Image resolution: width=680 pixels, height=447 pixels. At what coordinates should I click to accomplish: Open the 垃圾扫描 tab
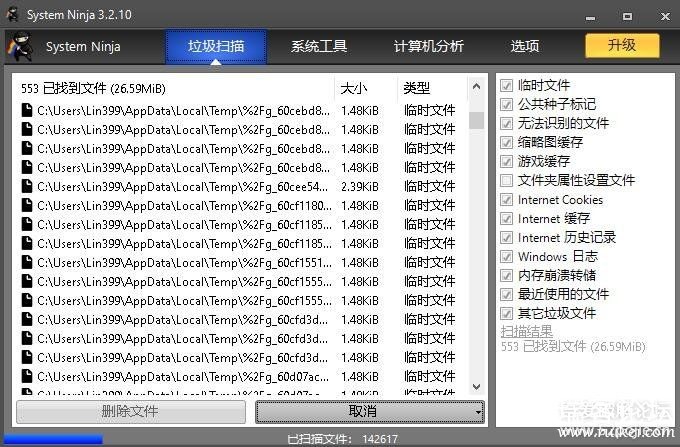click(x=216, y=46)
